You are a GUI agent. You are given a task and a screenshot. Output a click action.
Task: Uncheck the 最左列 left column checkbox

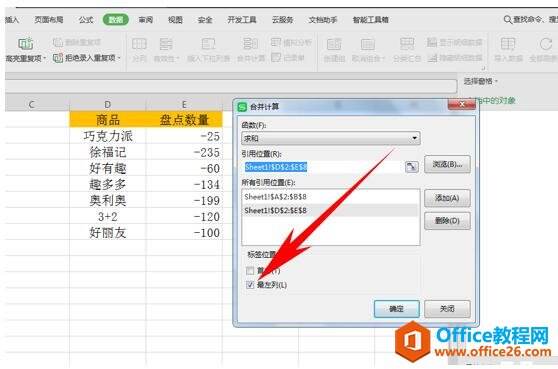click(250, 285)
